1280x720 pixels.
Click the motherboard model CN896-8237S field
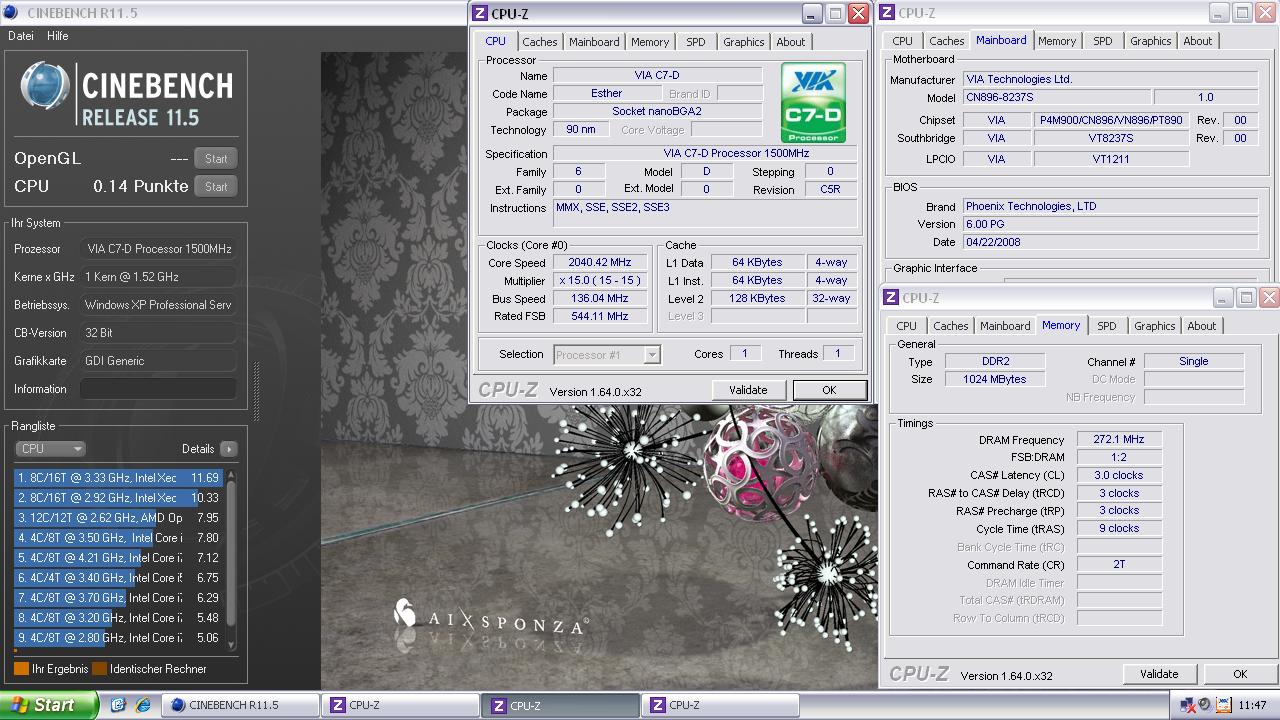(1057, 98)
